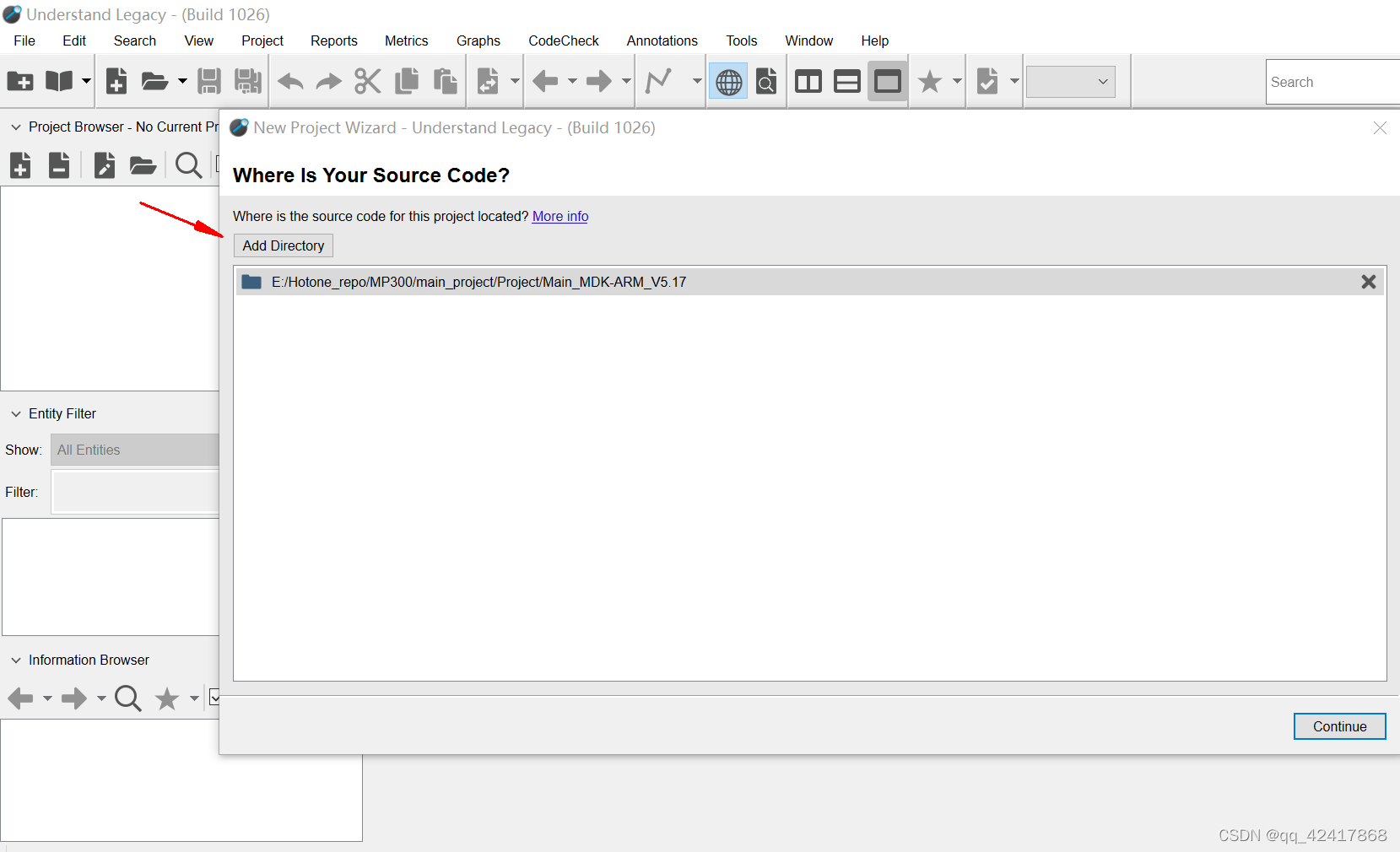Select the E:/Hotone_repo directory row
1400x852 pixels.
810,282
